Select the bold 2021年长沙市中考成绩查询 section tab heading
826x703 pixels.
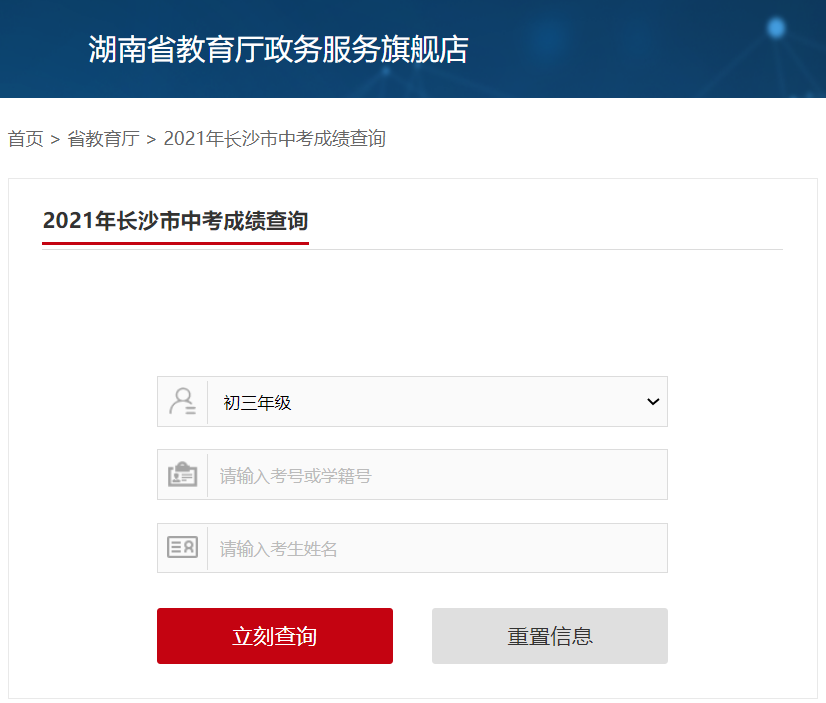click(x=175, y=221)
